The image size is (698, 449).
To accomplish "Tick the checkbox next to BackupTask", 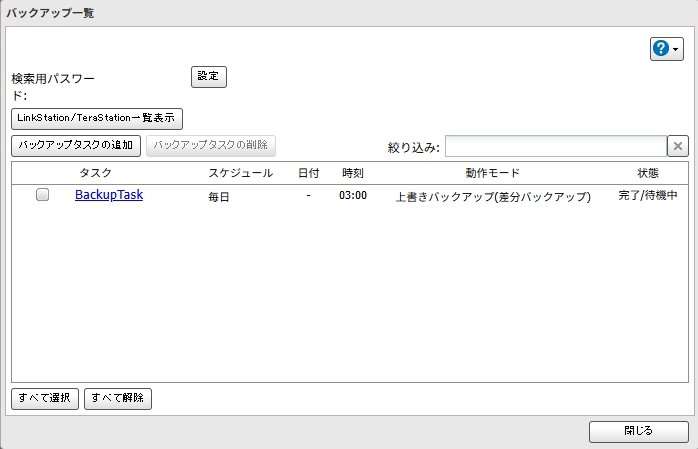I will [x=43, y=196].
